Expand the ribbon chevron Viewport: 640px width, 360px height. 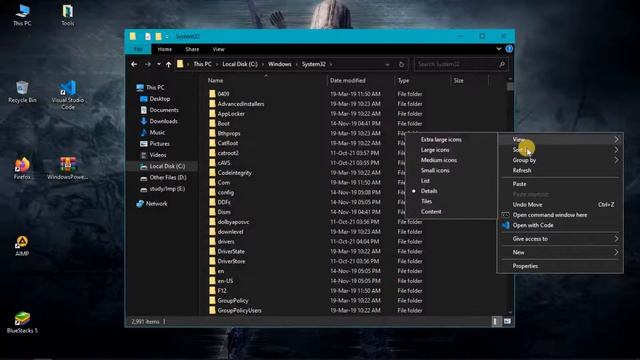coord(498,49)
